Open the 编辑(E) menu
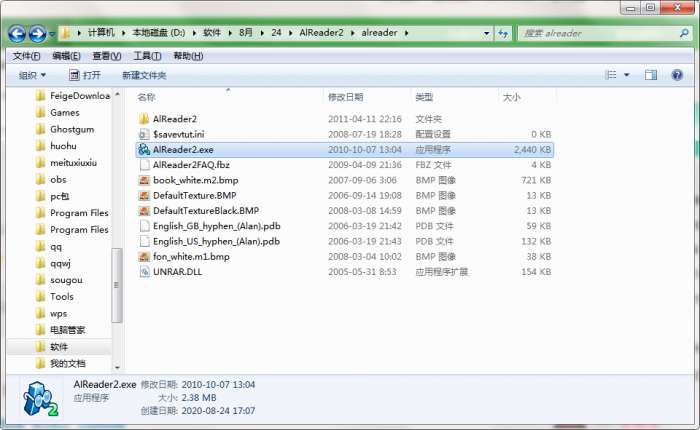 point(67,56)
